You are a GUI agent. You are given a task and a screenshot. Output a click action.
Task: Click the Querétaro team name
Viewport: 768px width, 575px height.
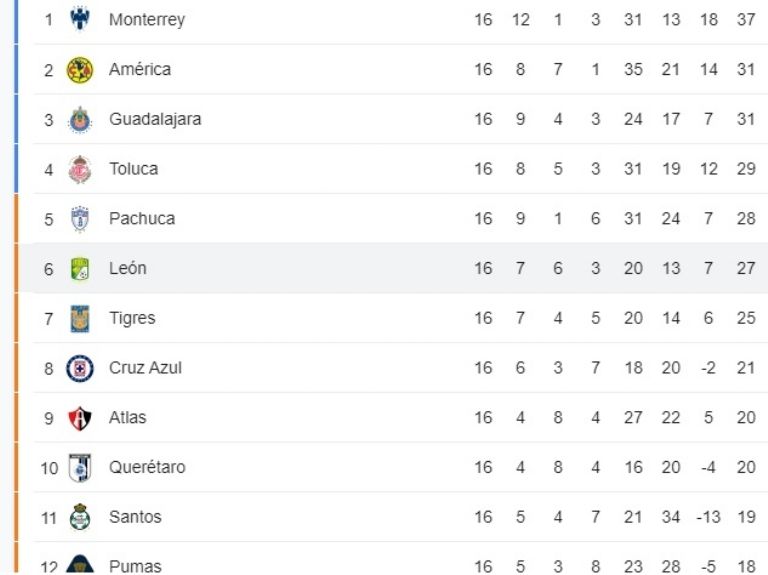(147, 467)
